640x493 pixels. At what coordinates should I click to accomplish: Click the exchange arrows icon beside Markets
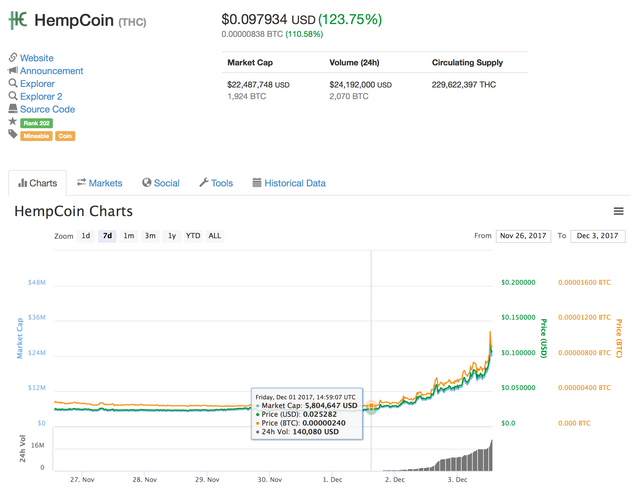[x=81, y=182]
